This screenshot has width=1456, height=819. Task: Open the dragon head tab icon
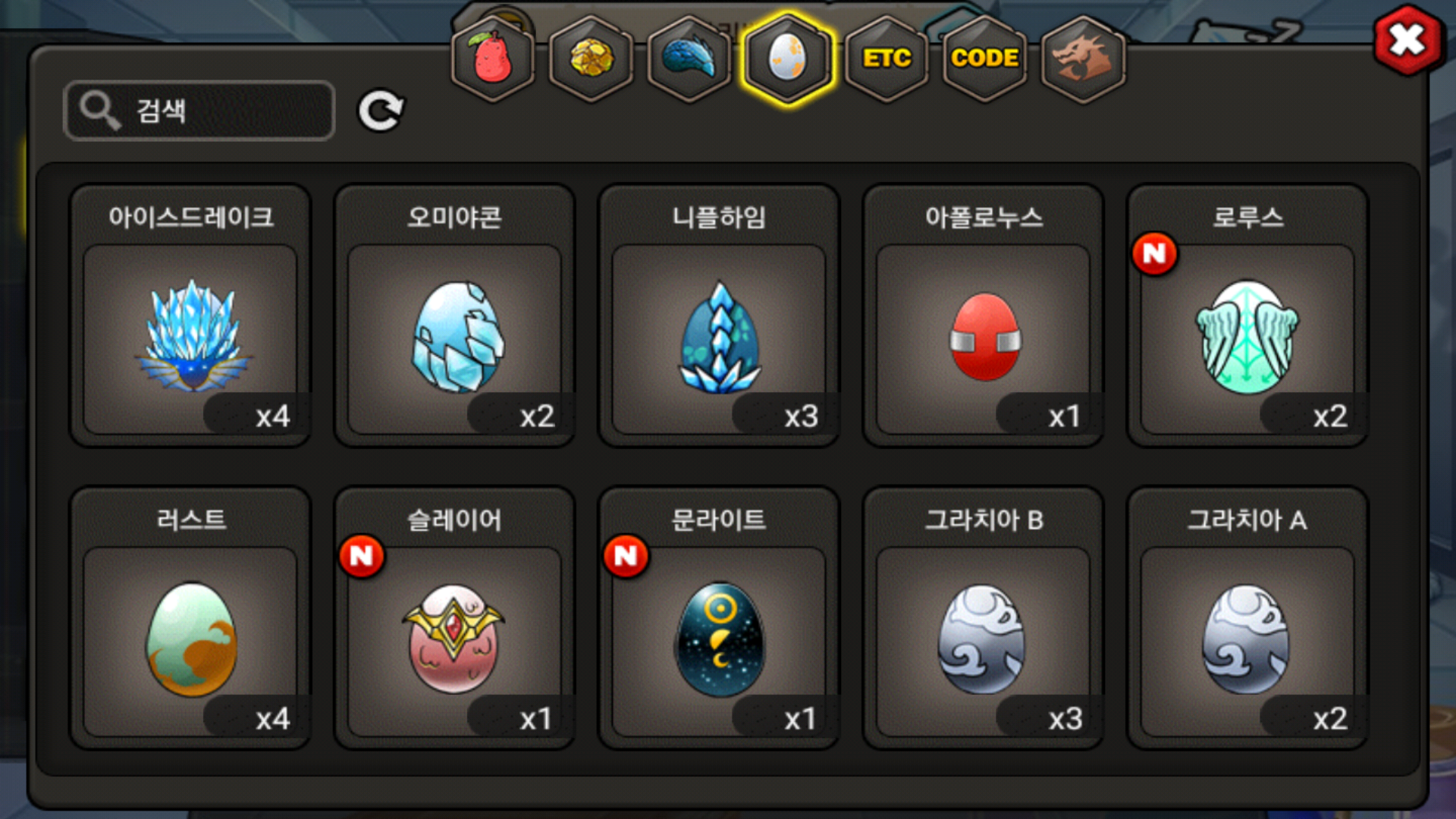click(1083, 58)
